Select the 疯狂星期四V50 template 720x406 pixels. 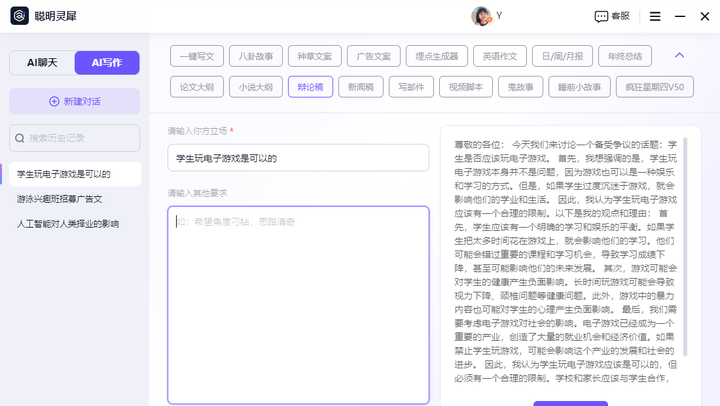[655, 87]
